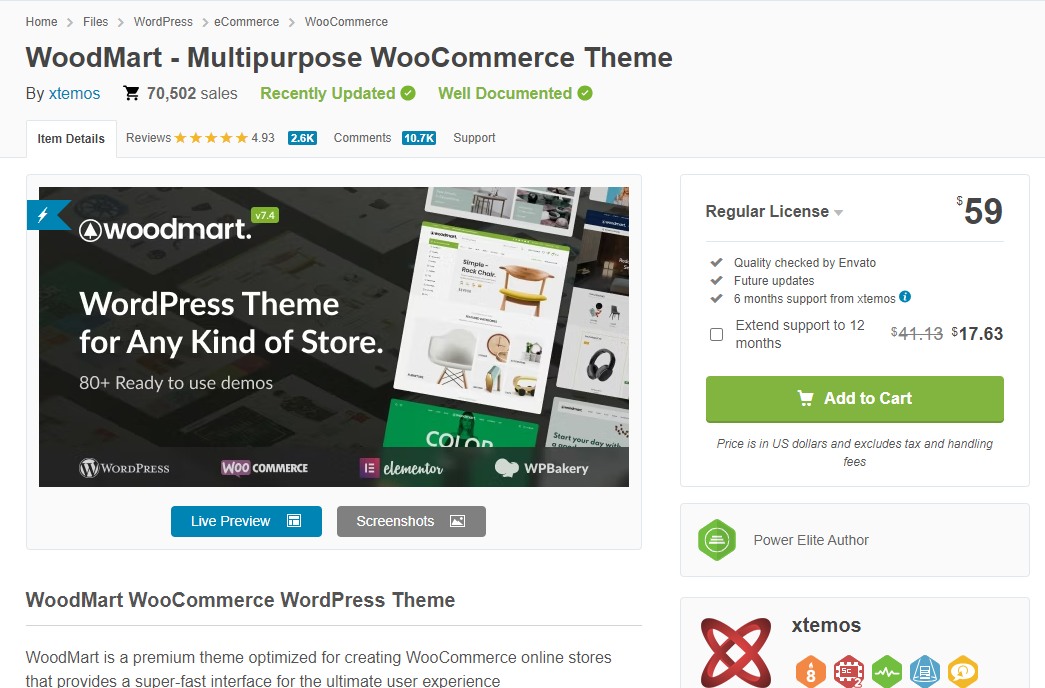
Task: Click the Well Documented label
Action: (x=505, y=93)
